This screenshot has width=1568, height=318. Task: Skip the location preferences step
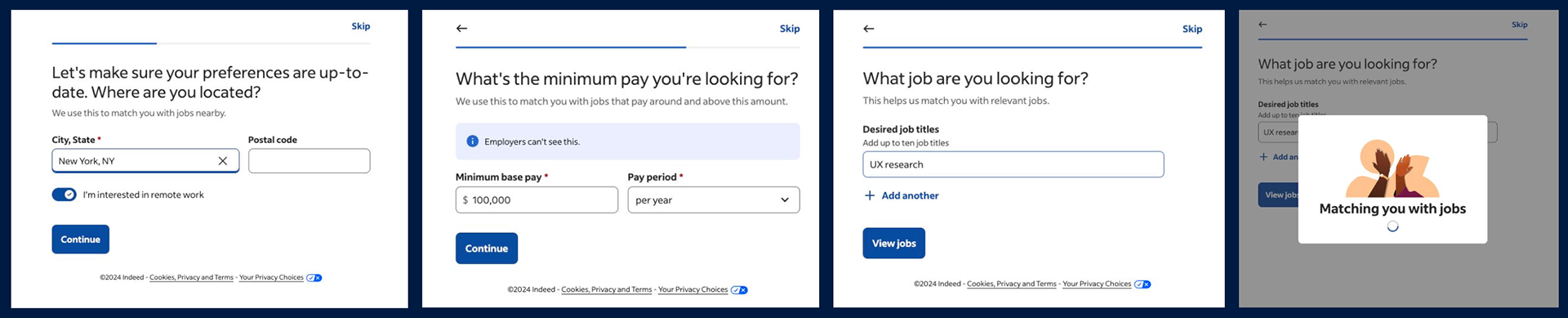click(361, 26)
